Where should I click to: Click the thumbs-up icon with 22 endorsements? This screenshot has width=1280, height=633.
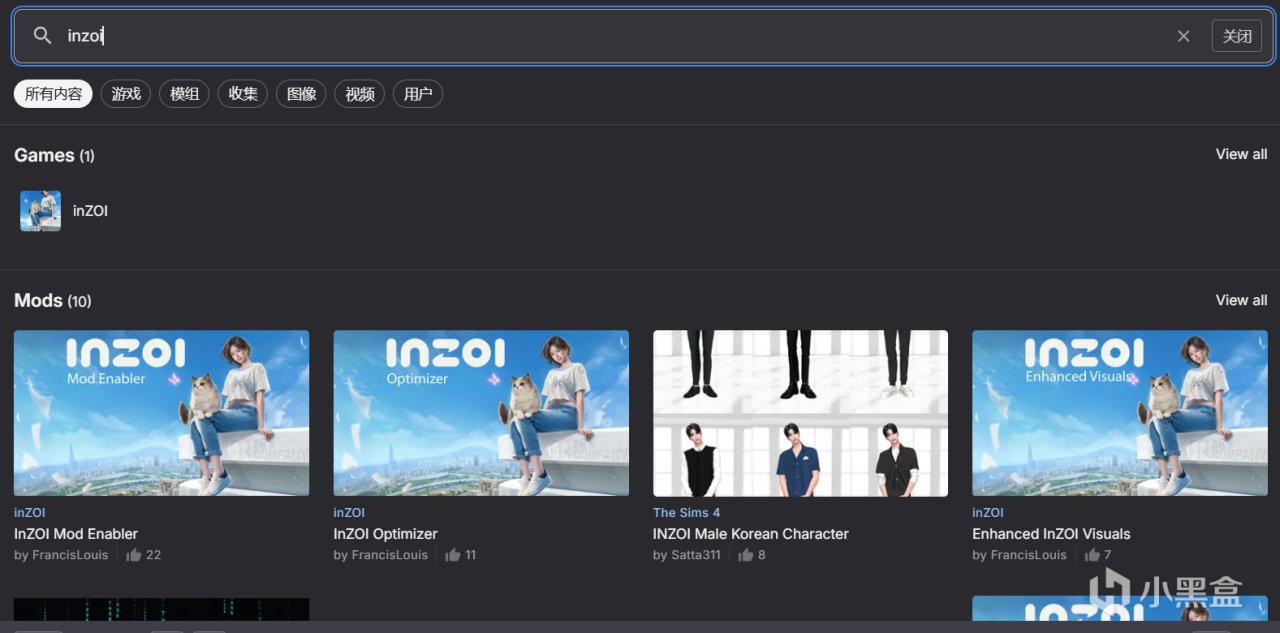(134, 555)
